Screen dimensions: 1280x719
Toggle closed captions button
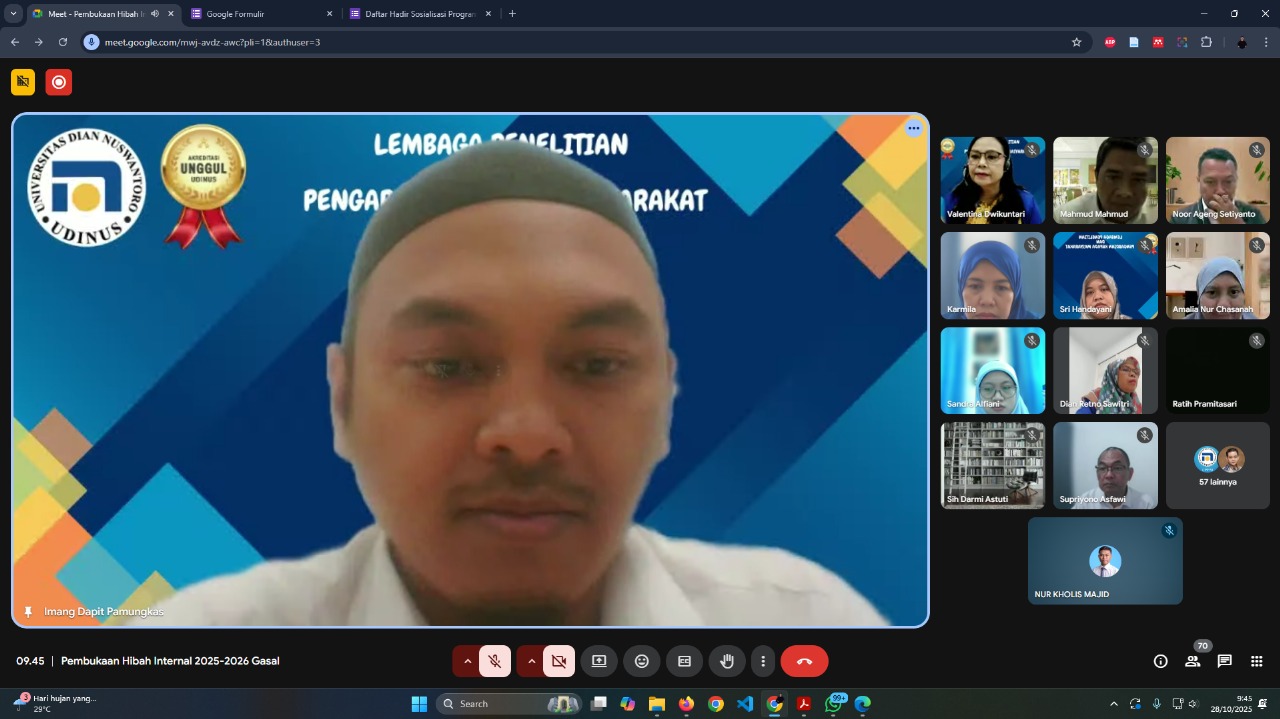[x=685, y=661]
